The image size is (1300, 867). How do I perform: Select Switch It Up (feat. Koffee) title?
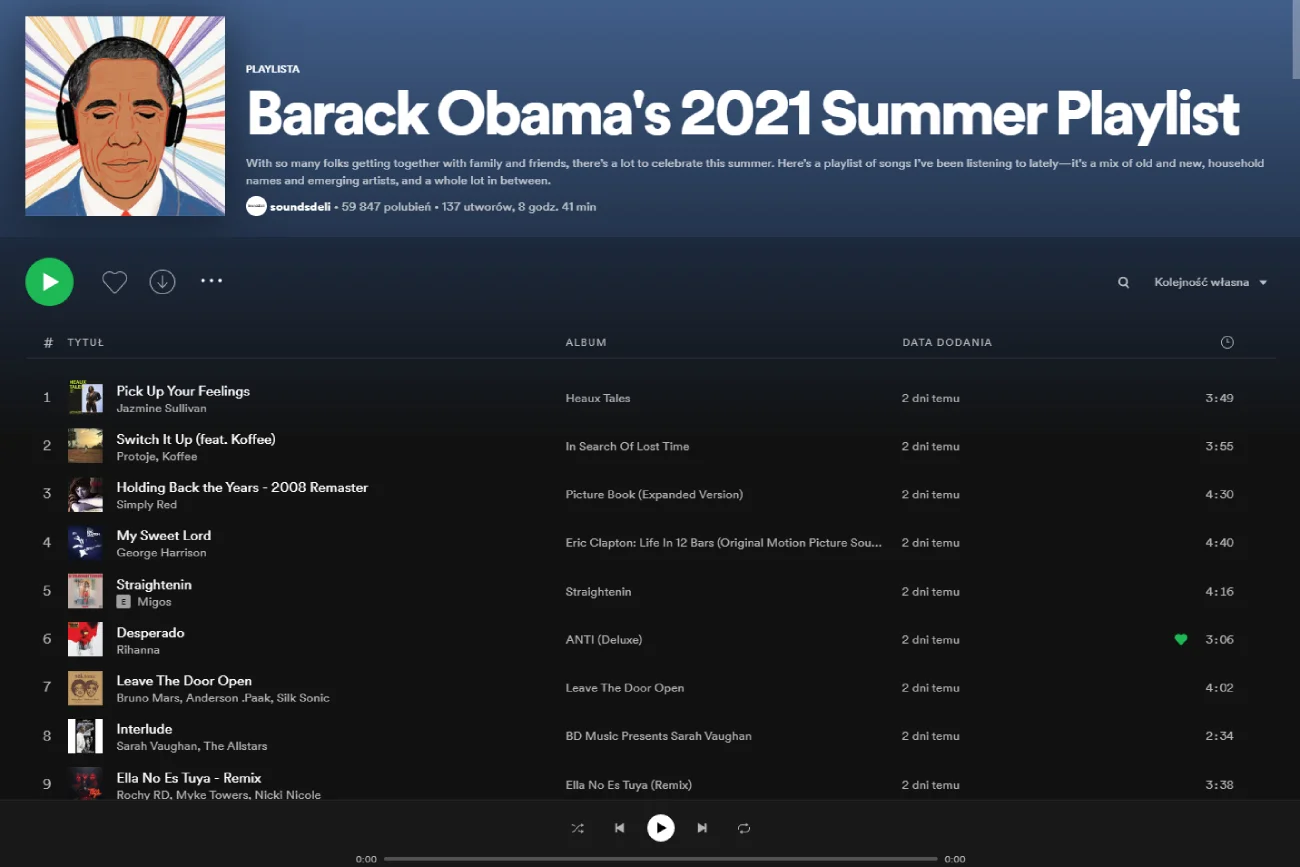196,439
